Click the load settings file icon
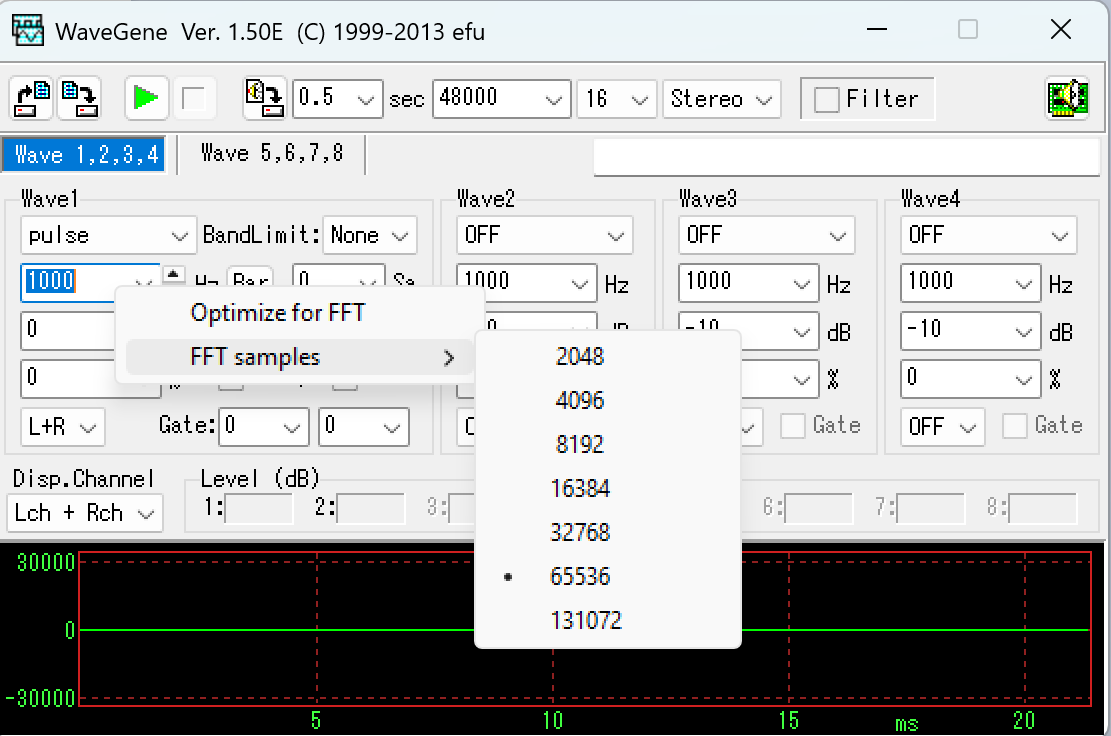The image size is (1111, 736). [32, 98]
